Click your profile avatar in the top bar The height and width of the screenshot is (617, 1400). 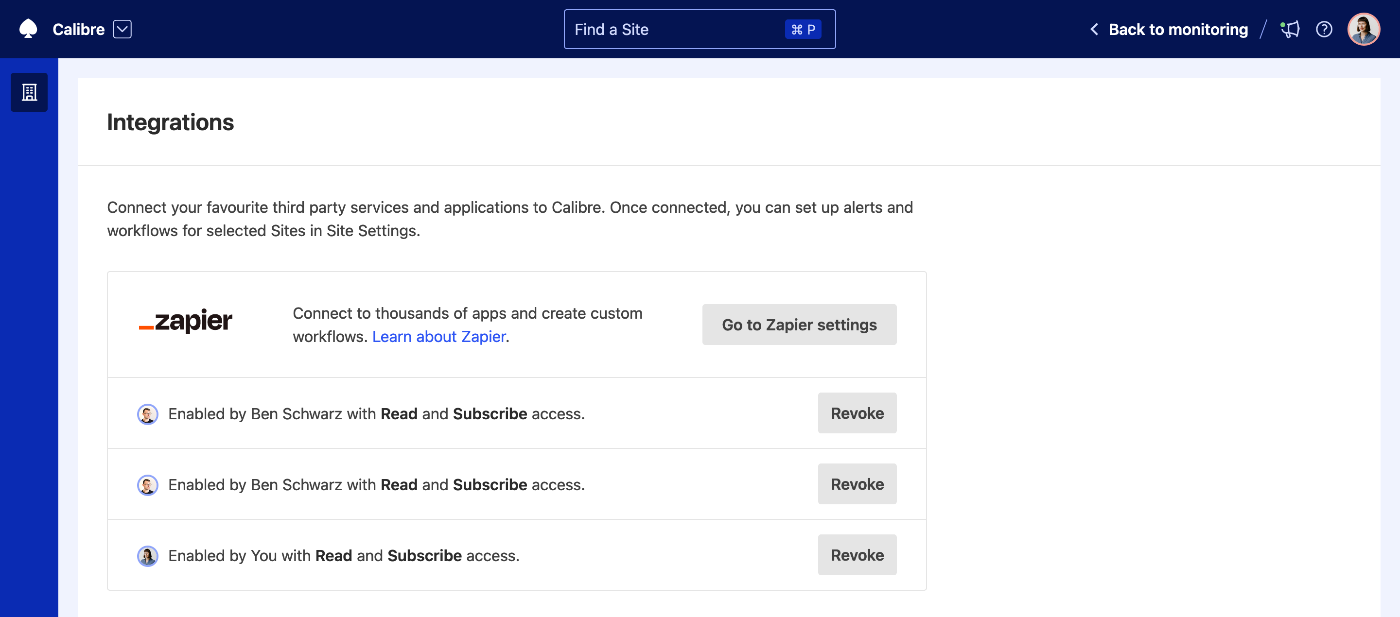click(x=1363, y=29)
